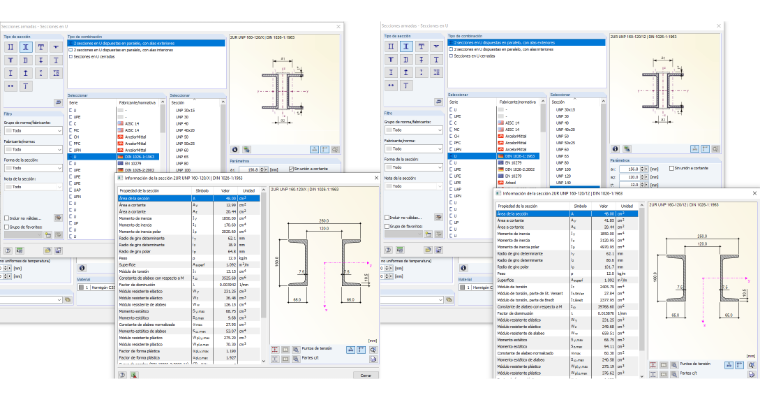The image size is (760, 400).
Task: Click the Excel export icon in left info window
Action: pos(134,375)
